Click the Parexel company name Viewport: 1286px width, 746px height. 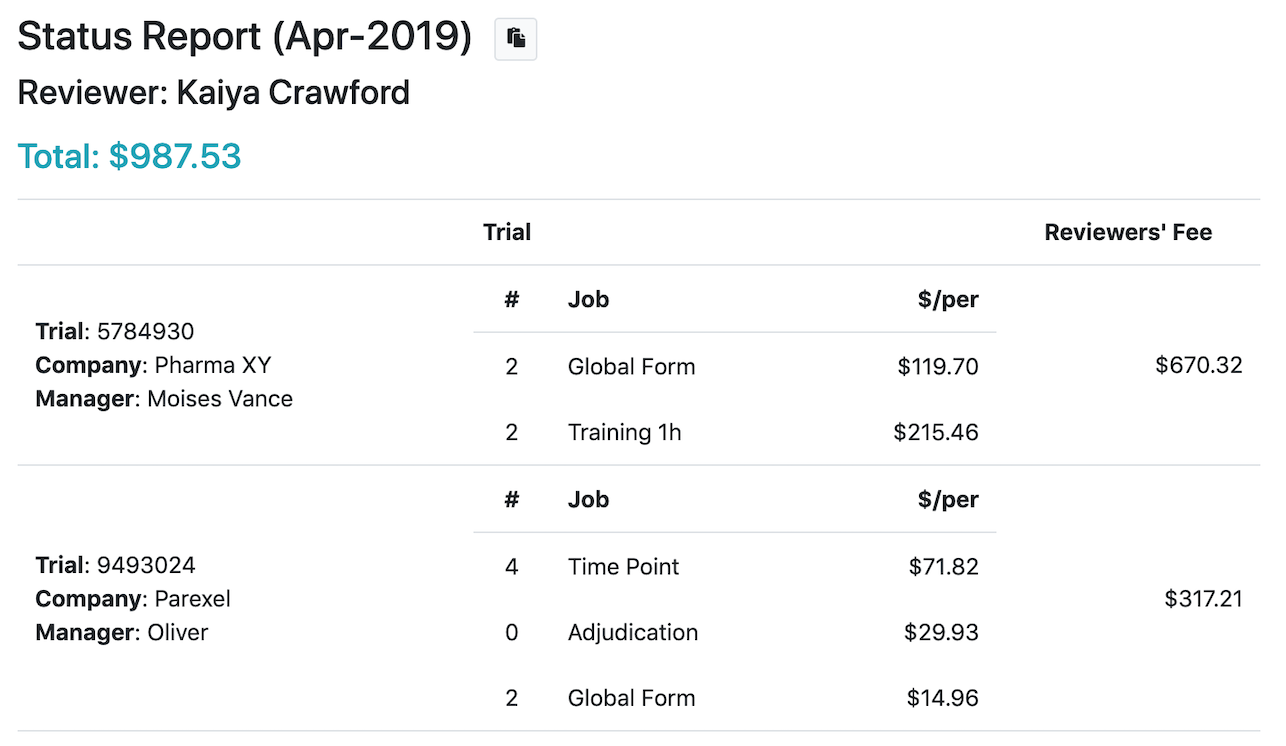click(x=192, y=599)
